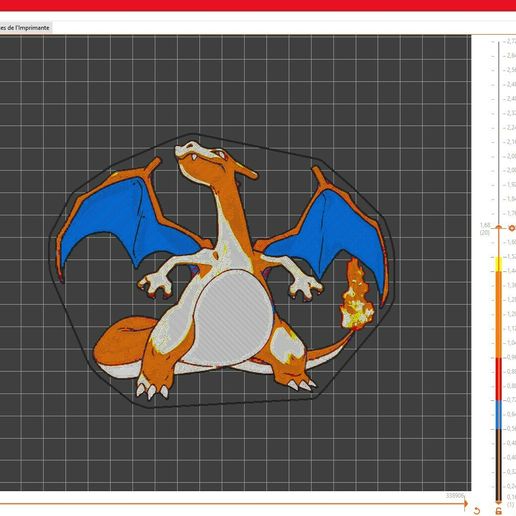Click the red segment of the layer slider
This screenshot has width=516, height=516.
pos(499,379)
